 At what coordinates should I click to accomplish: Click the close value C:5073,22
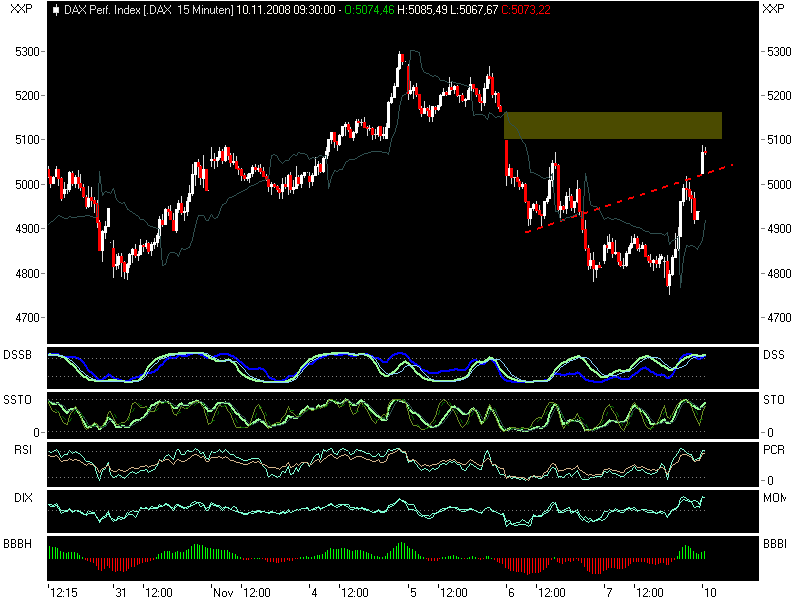click(x=526, y=10)
